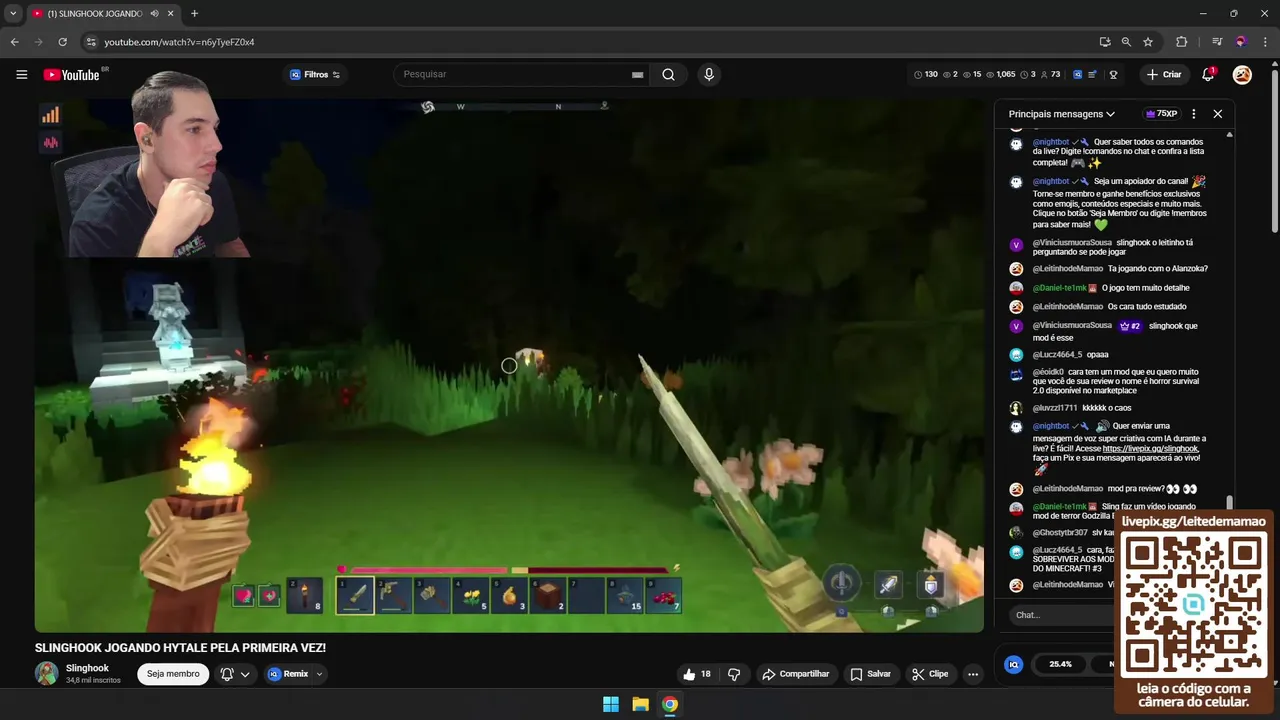Click the trophy icon in stats bar

(1113, 75)
